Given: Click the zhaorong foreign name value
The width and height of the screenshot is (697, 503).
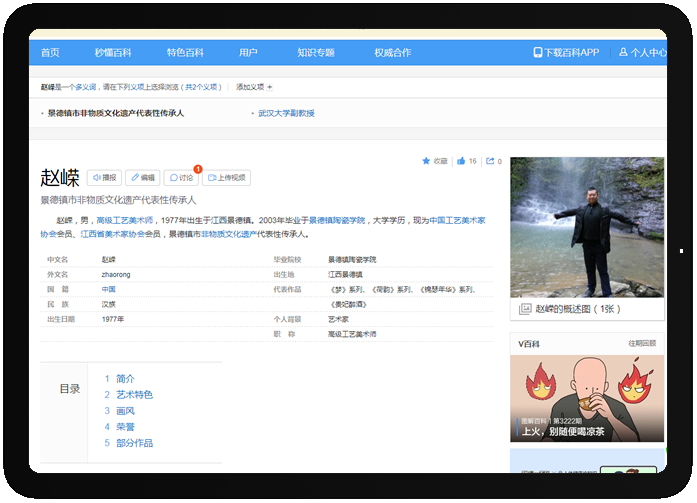Looking at the screenshot, I should (116, 275).
